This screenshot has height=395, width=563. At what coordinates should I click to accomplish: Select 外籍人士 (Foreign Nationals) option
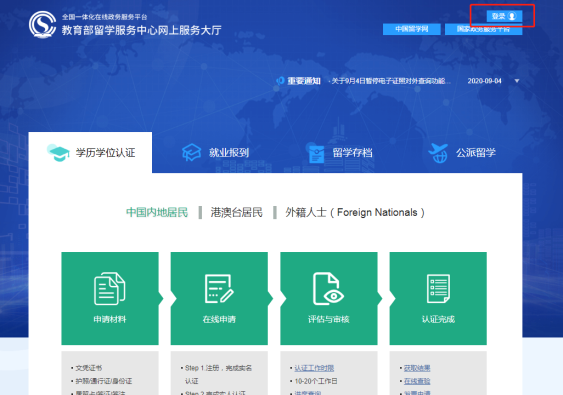(355, 212)
